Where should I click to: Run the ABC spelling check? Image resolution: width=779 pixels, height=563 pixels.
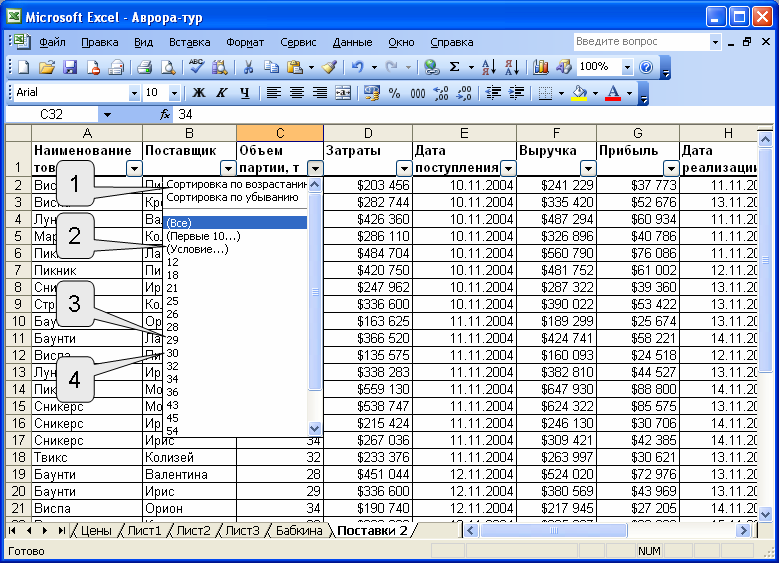(197, 67)
